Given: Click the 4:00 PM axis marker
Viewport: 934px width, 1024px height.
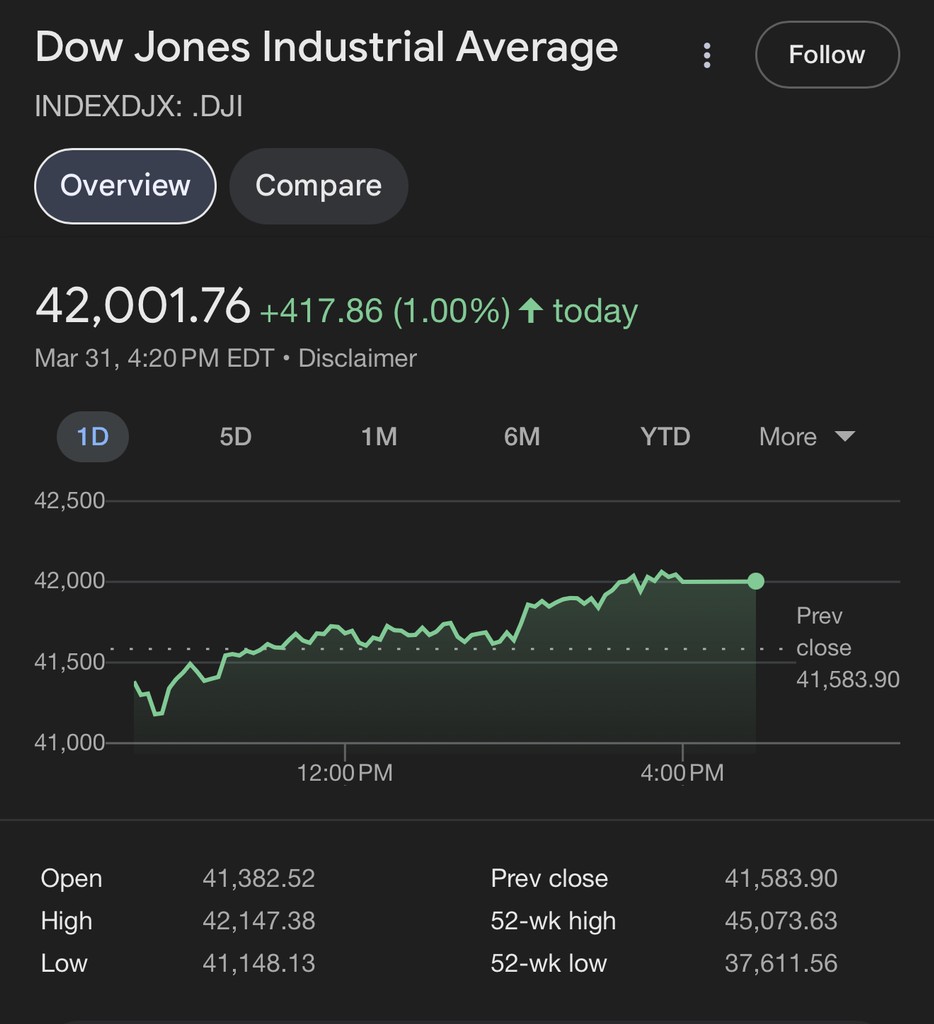Looking at the screenshot, I should pos(683,773).
